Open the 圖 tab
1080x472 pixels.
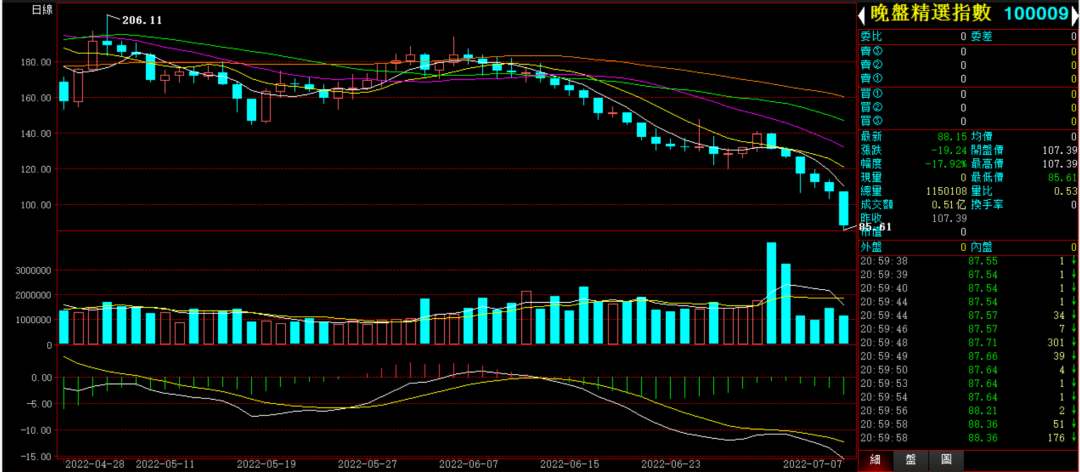946,459
